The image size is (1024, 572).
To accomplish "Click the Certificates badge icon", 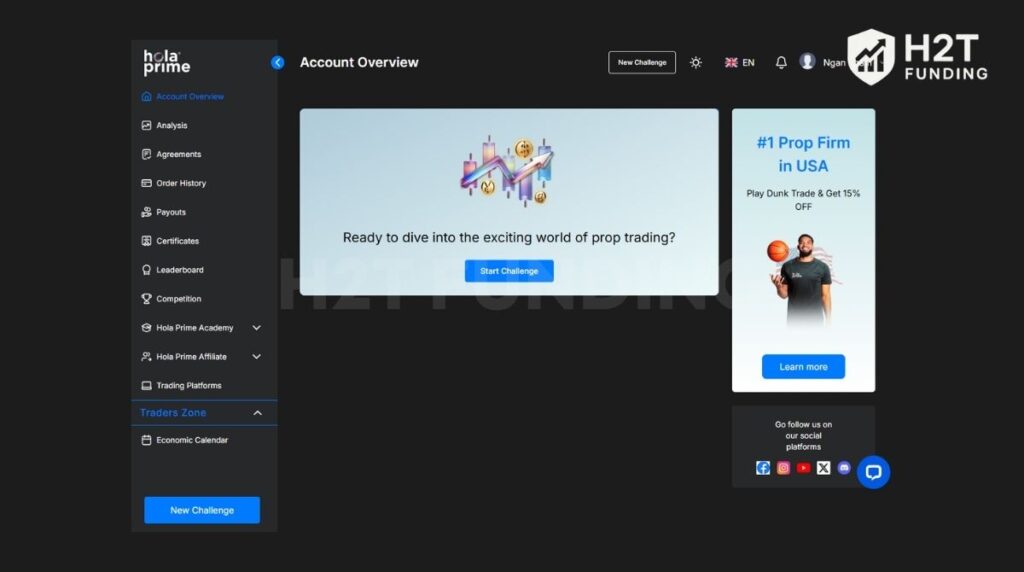I will point(146,241).
